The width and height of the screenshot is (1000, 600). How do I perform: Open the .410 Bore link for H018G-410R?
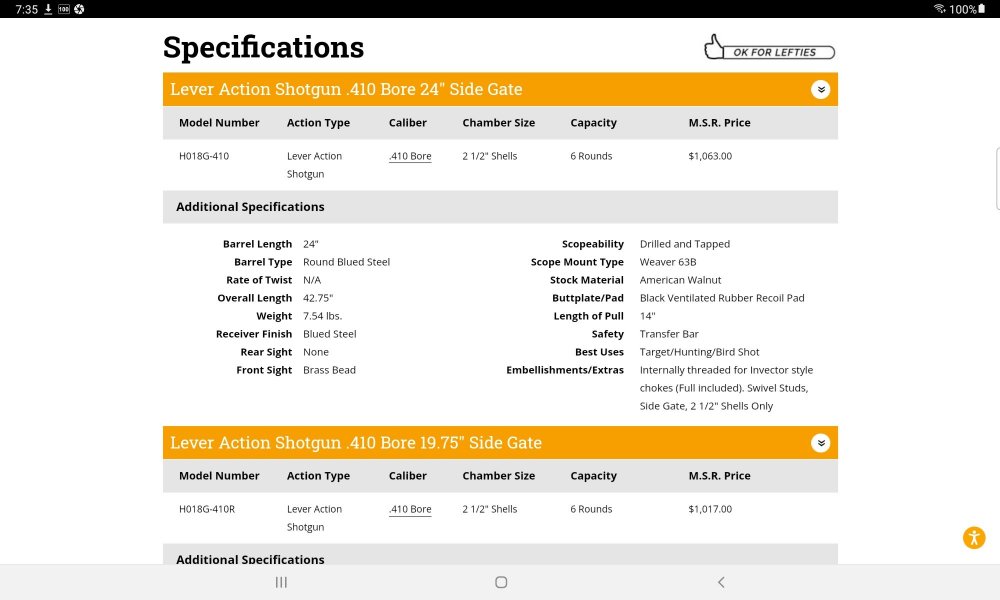[410, 509]
